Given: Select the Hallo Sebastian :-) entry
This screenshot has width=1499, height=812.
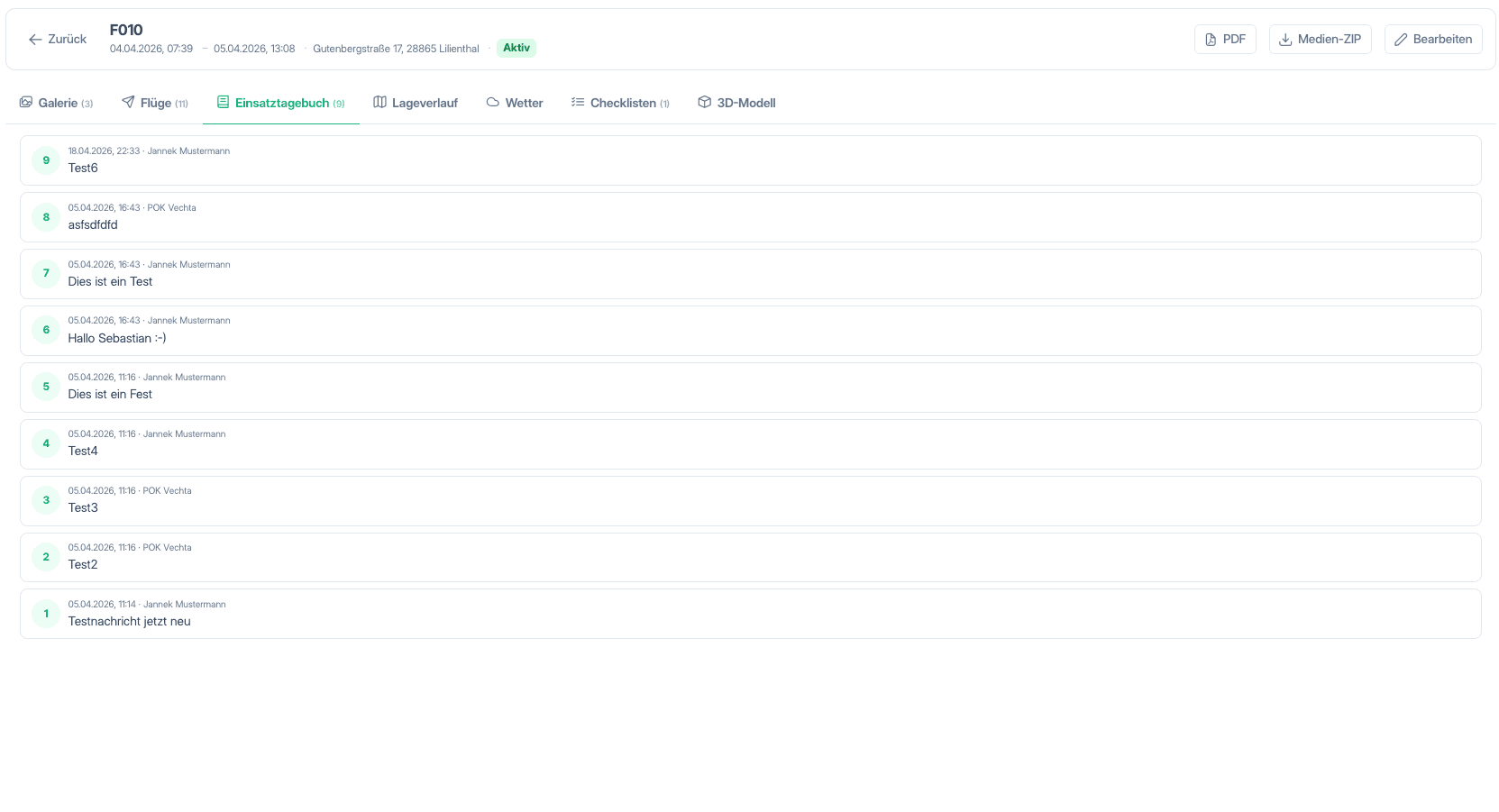Looking at the screenshot, I should click(117, 339).
